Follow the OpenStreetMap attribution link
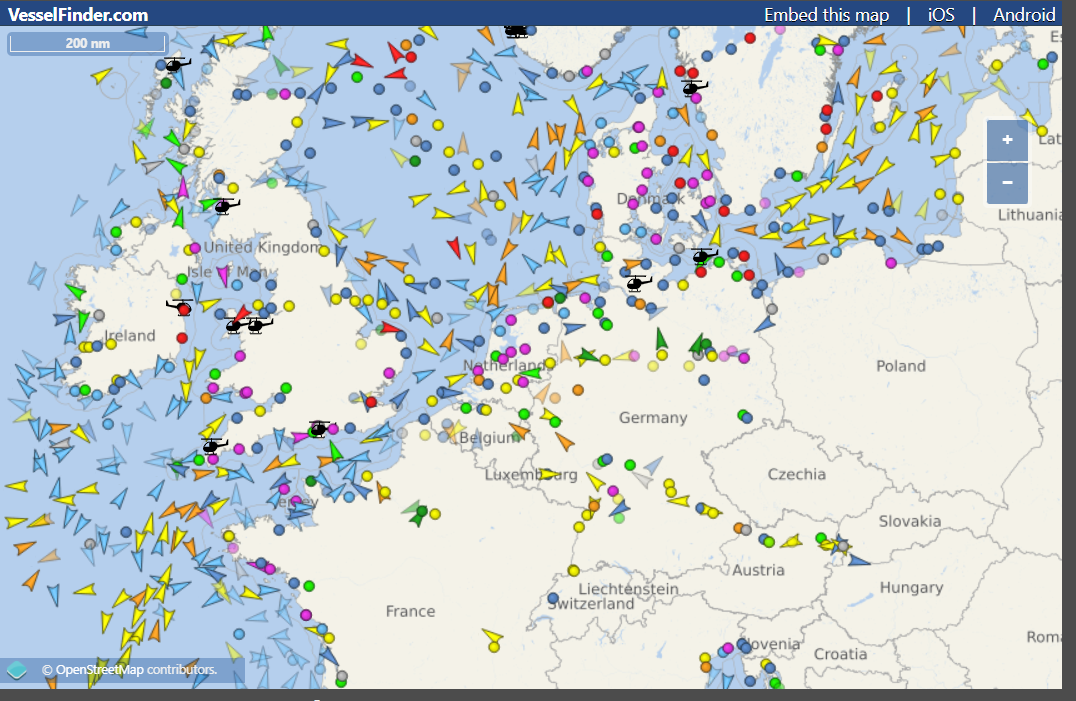1076x701 pixels. pyautogui.click(x=129, y=670)
